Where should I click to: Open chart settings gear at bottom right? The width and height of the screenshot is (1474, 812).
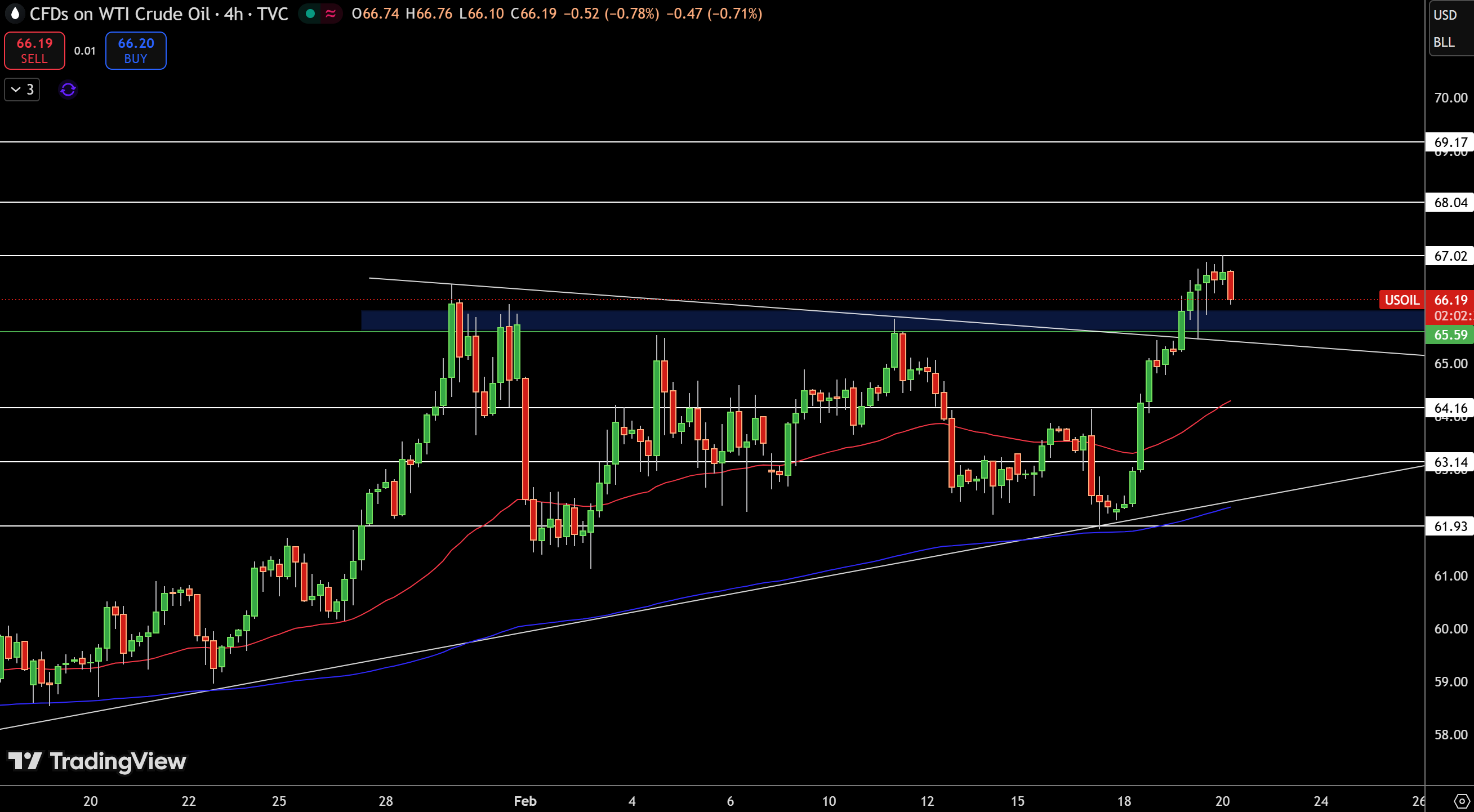(1462, 800)
